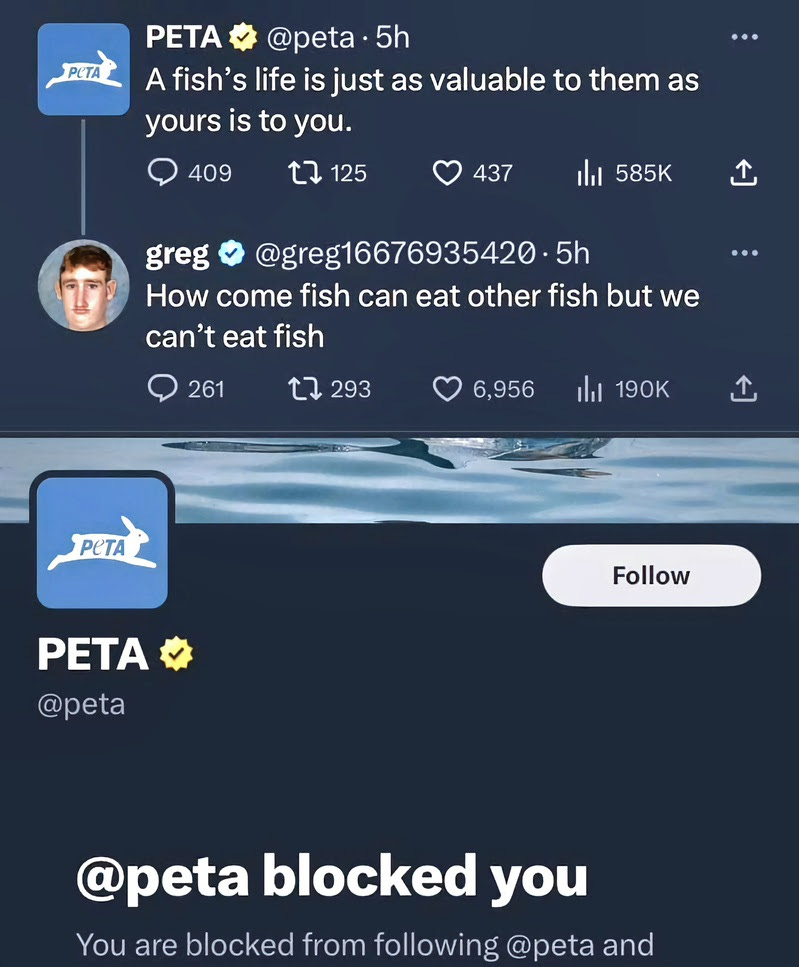799x967 pixels.
Task: Click the Follow button on PETA profile
Action: pyautogui.click(x=651, y=575)
